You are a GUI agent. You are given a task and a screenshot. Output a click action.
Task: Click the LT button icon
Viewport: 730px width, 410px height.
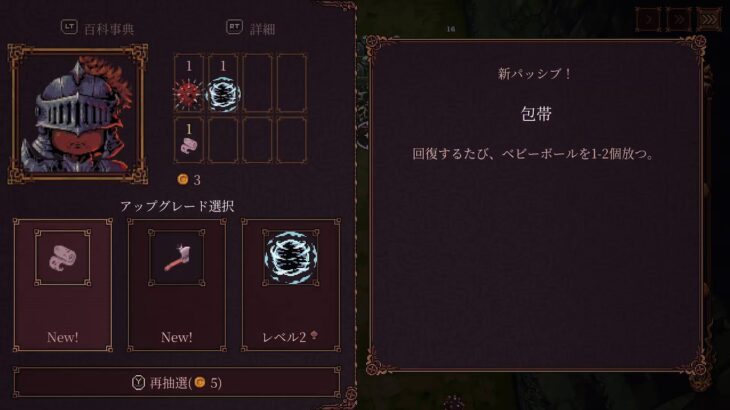(69, 27)
